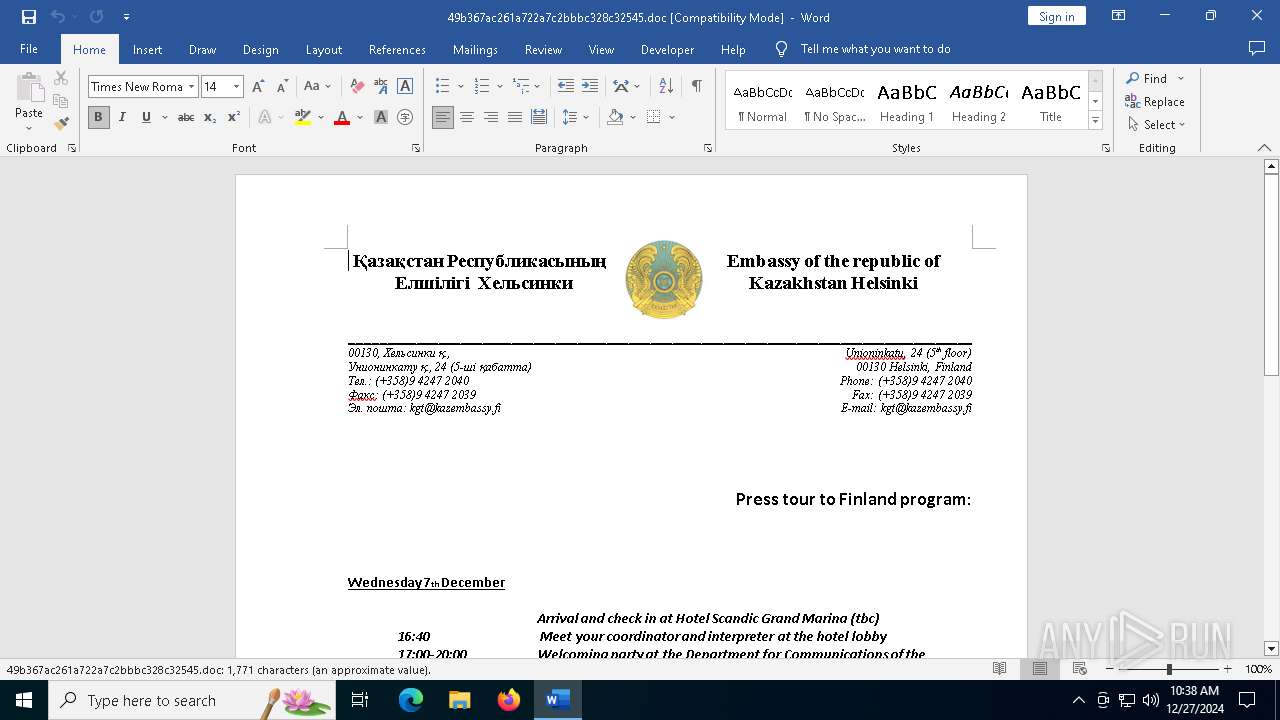Apply subscript formatting
This screenshot has height=720, width=1280.
(x=210, y=117)
